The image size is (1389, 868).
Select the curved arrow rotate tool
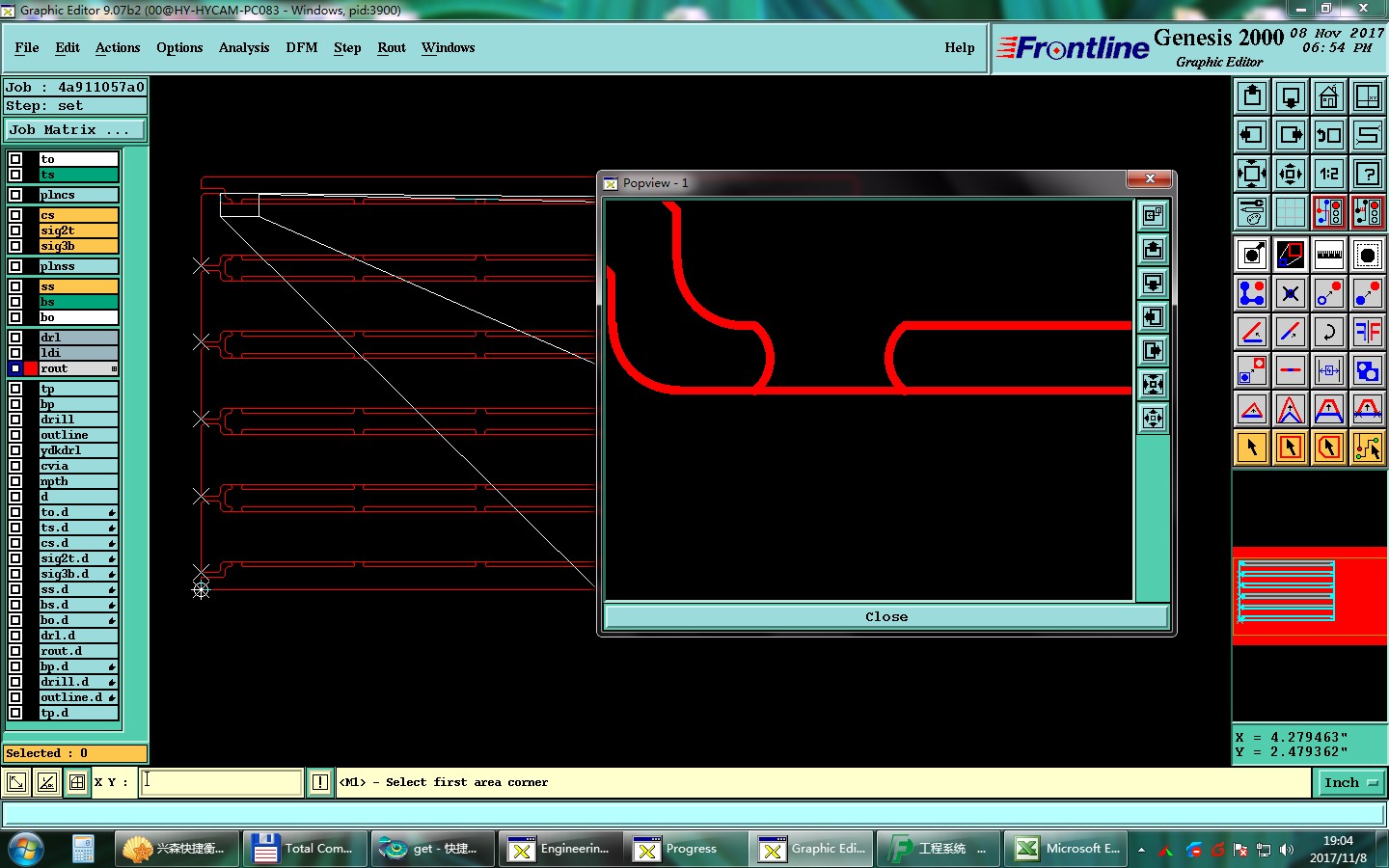[x=1329, y=332]
